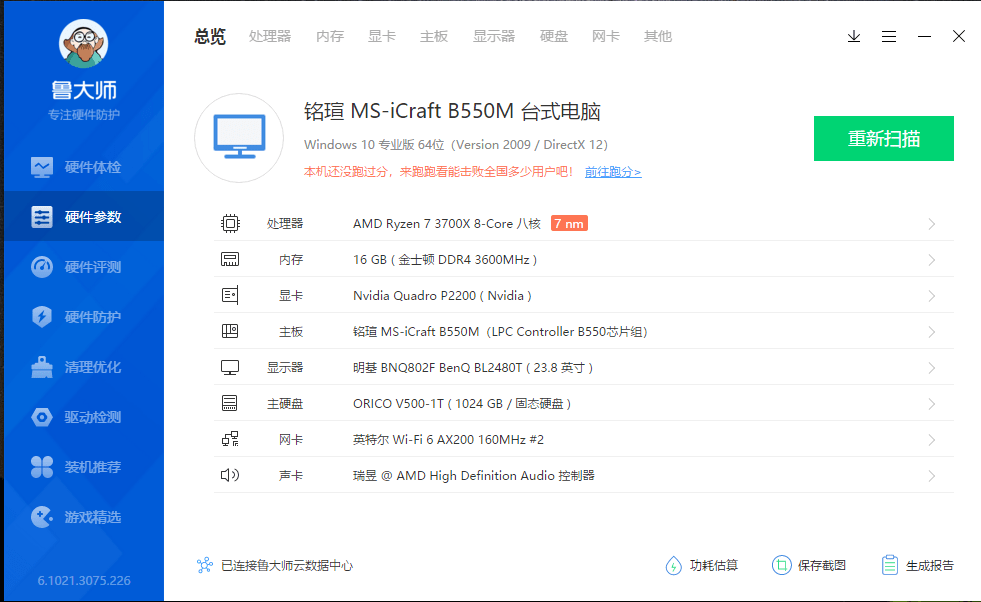Screen dimensions: 981x602
Task: Switch to the 其他 tab
Action: [658, 36]
